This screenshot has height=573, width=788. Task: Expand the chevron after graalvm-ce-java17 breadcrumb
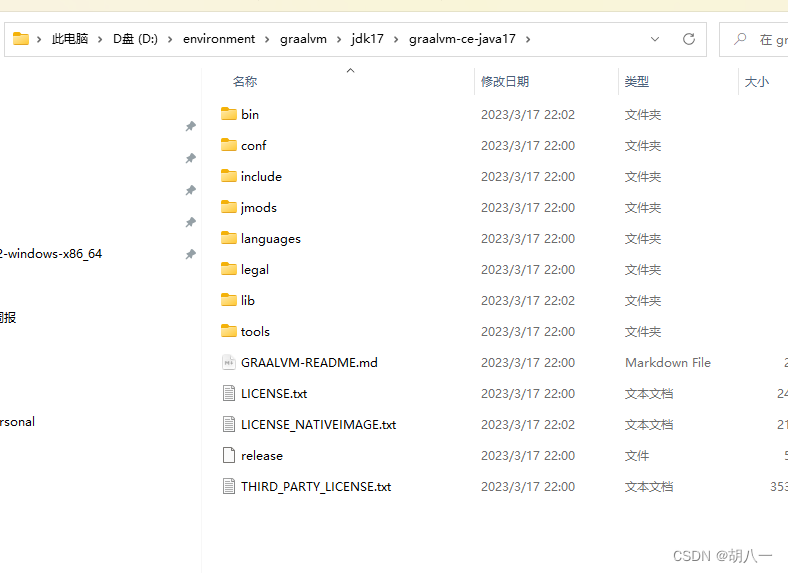528,39
